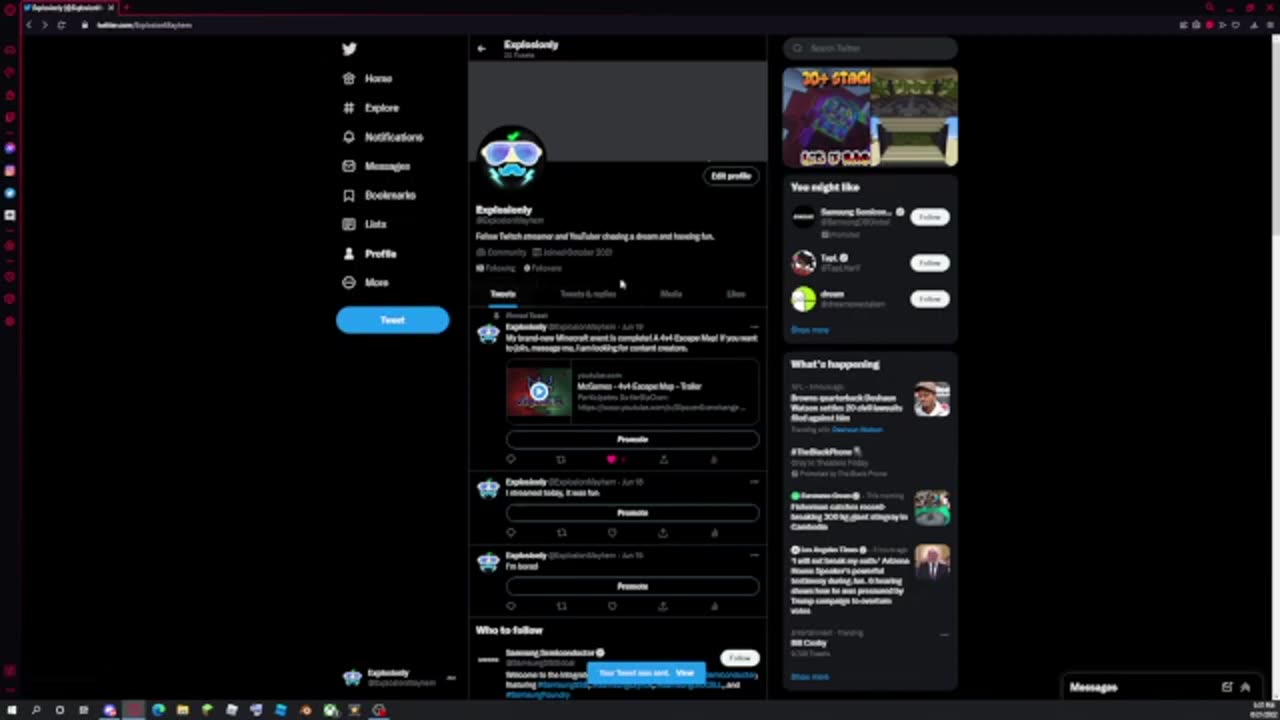
Task: Open more options on pinned tweet
Action: 754,327
